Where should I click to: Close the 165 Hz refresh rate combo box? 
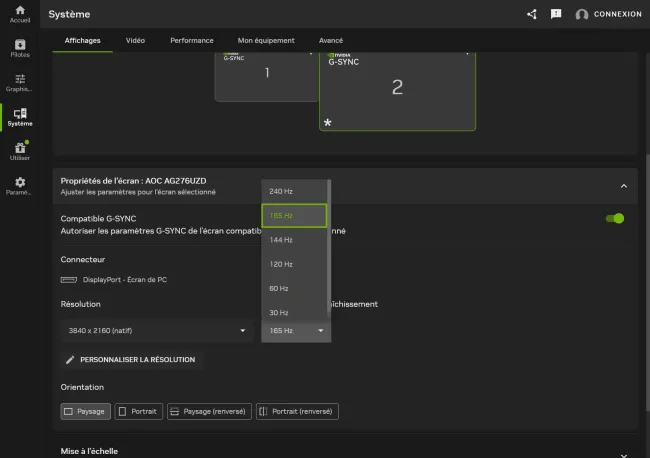[296, 330]
